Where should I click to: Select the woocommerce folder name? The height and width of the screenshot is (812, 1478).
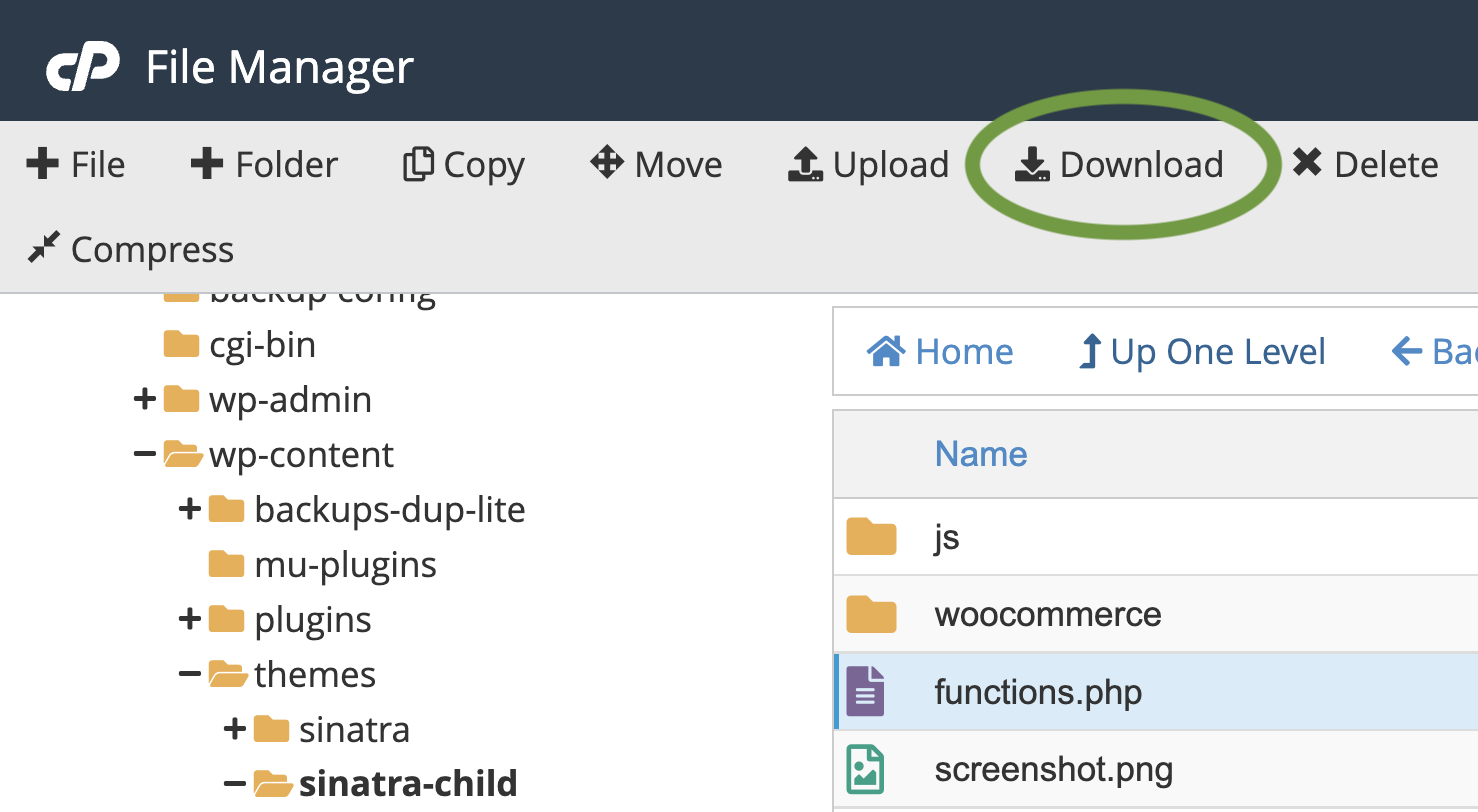(1048, 614)
